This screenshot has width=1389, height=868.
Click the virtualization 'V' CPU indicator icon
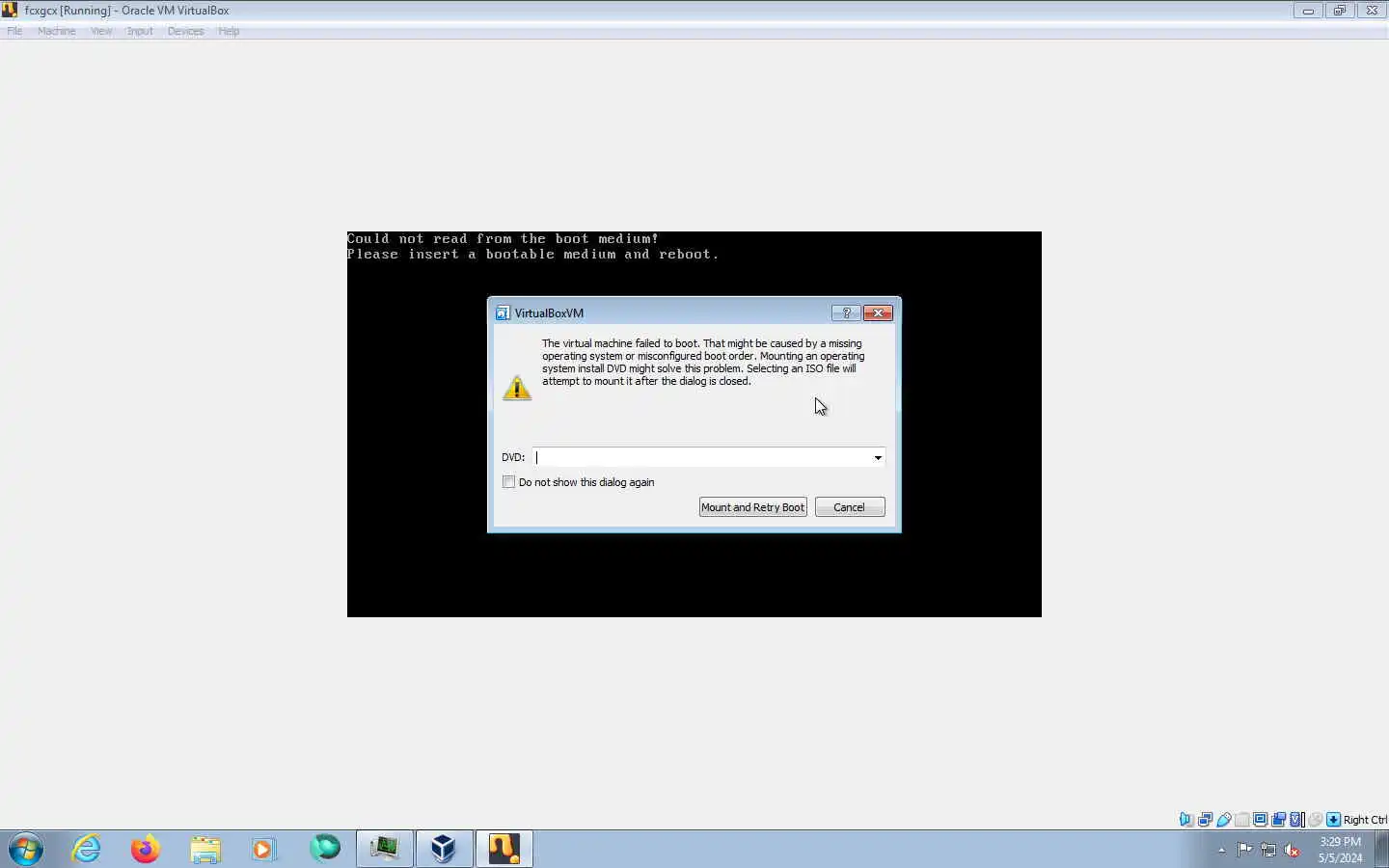tap(1296, 820)
